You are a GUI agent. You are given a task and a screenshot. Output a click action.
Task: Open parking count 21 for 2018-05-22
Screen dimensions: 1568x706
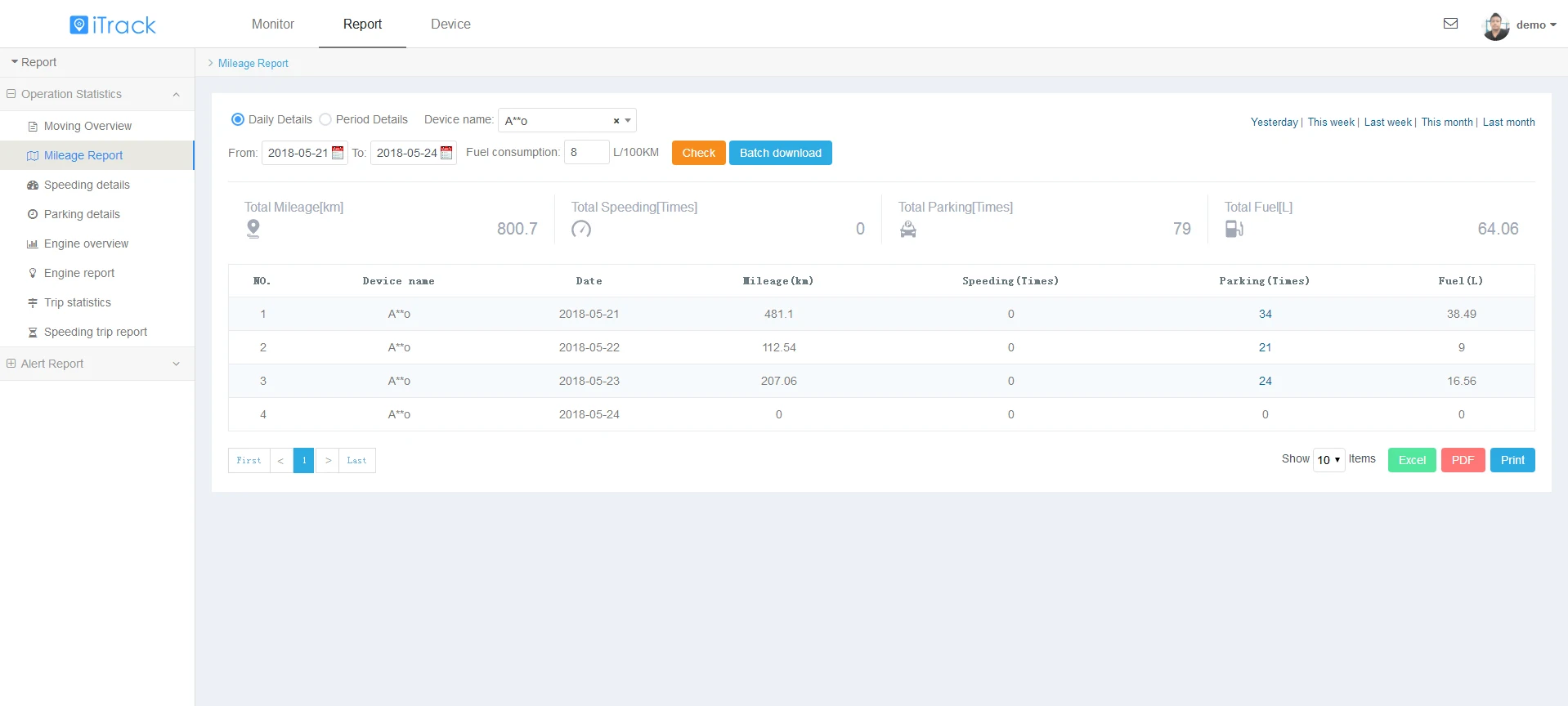pos(1265,347)
